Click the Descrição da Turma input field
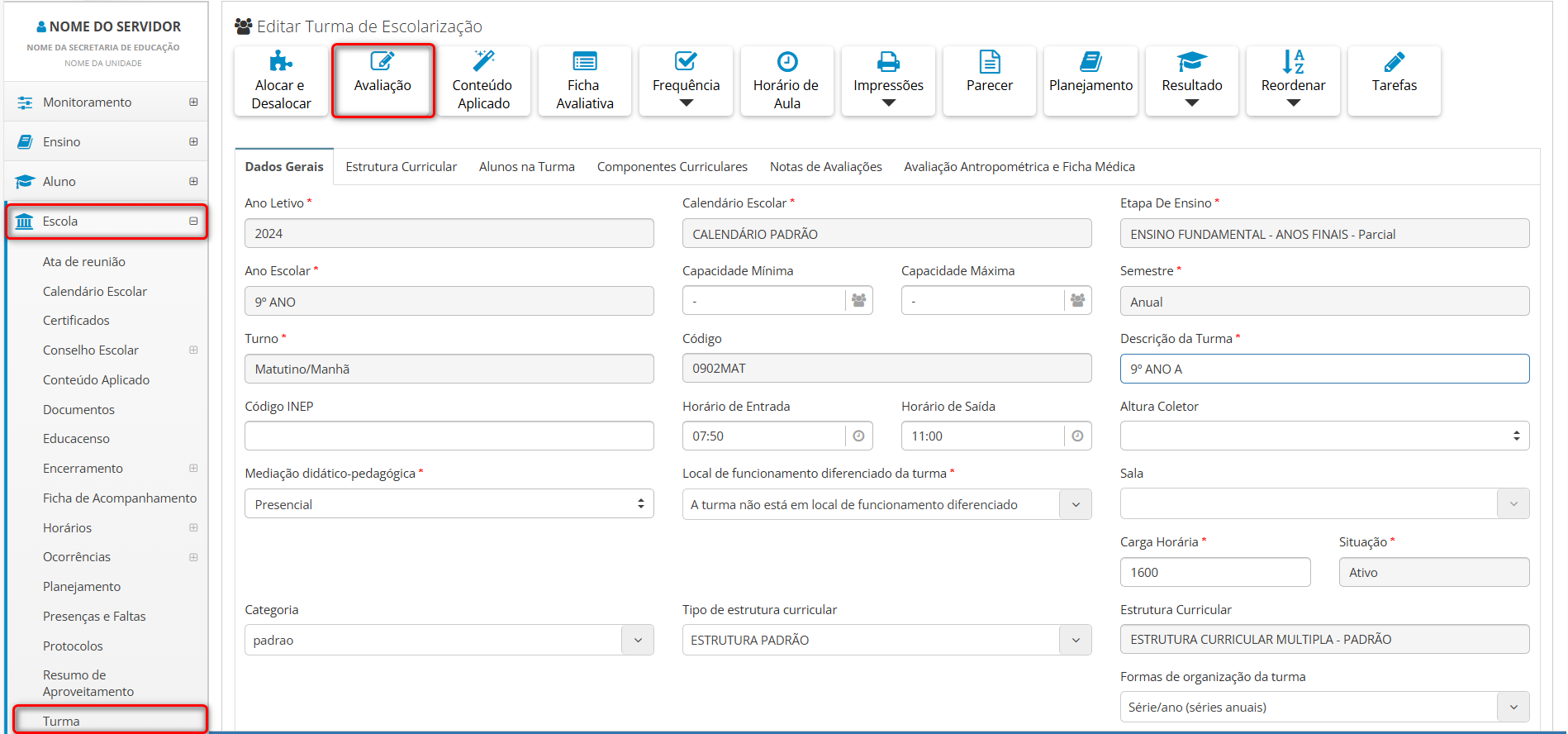The width and height of the screenshot is (1568, 734). (x=1323, y=369)
